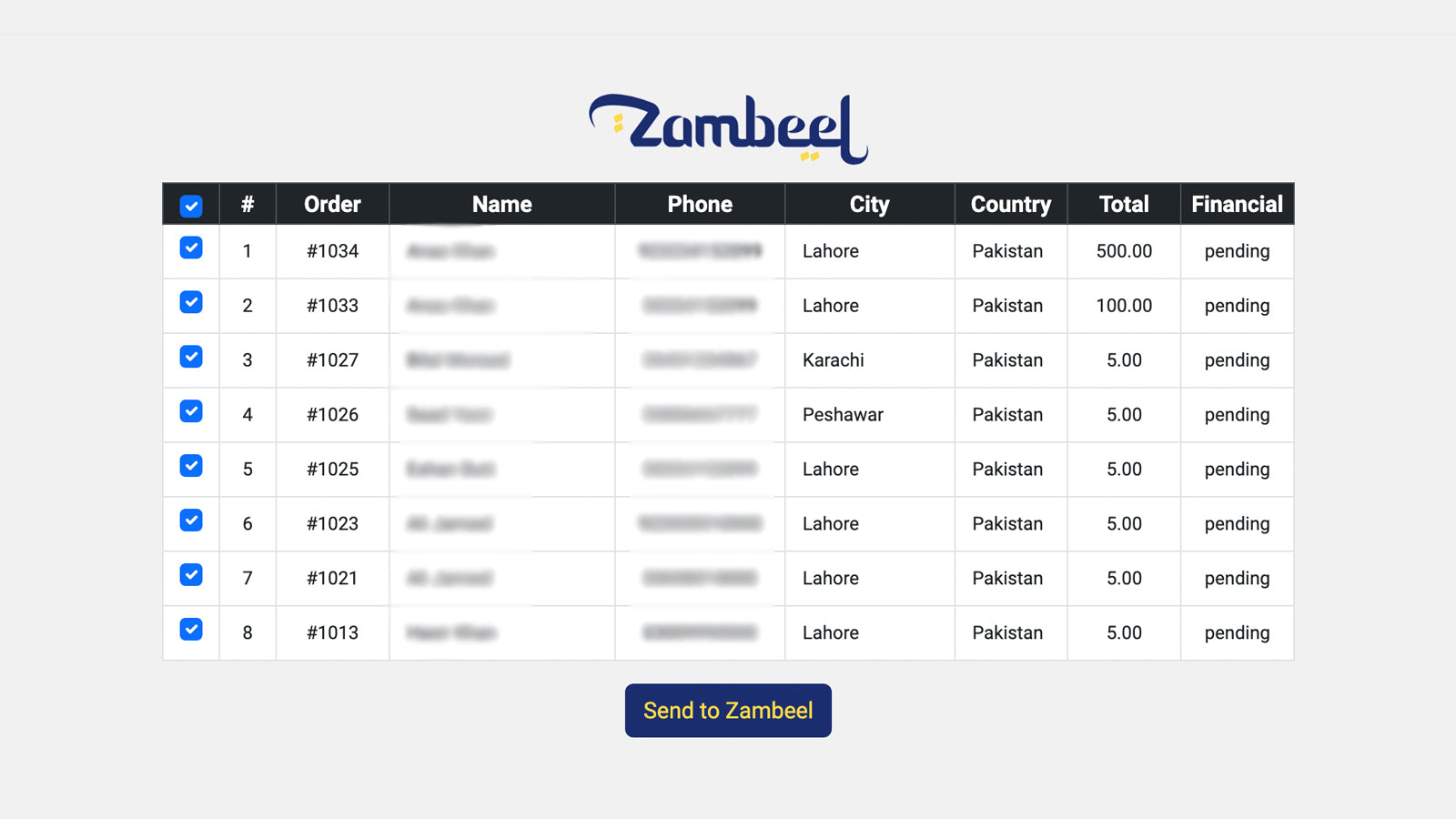Click the Phone column header
1456x819 pixels.
(699, 204)
